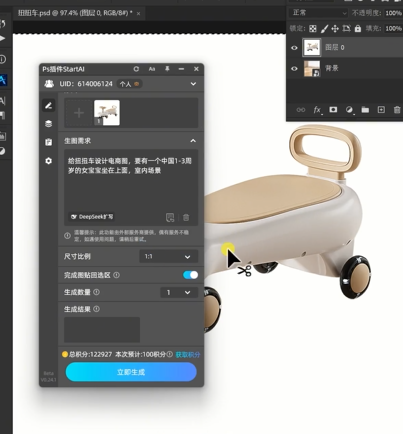Select the 图层 0 layer thumbnail

coord(312,47)
